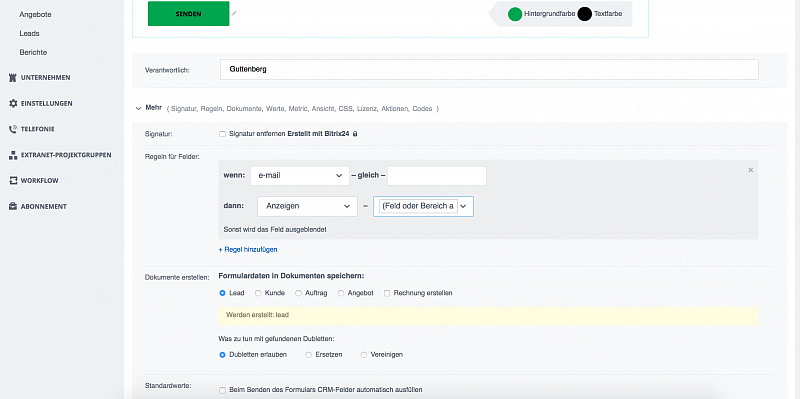Open the Extranet-Projektgruppen menu item
Image resolution: width=800 pixels, height=399 pixels.
click(66, 155)
